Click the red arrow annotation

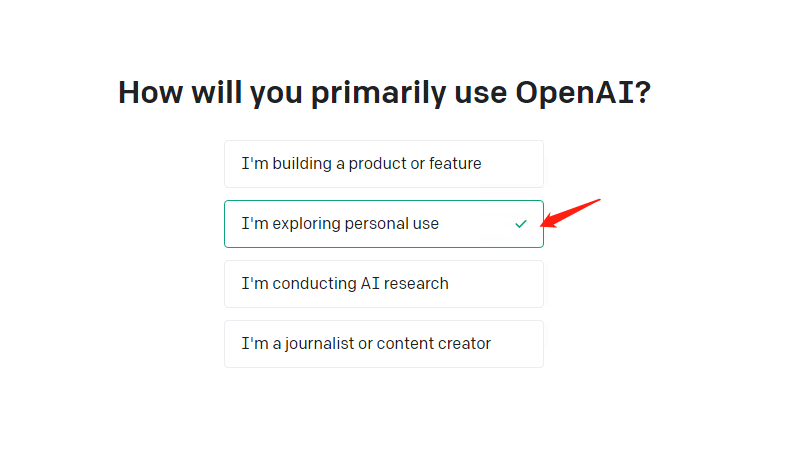click(x=570, y=213)
